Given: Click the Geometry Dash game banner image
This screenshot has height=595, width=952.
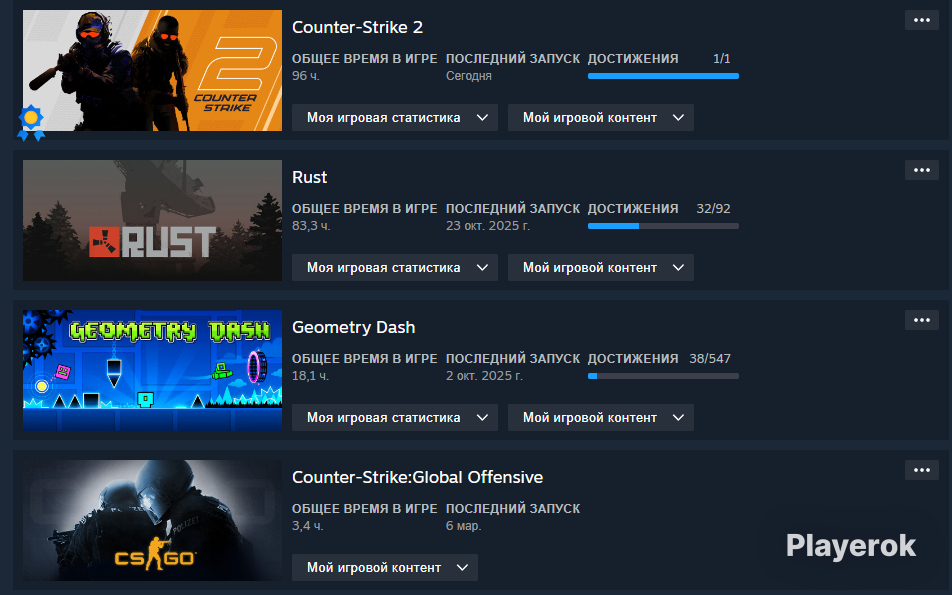Looking at the screenshot, I should 152,370.
